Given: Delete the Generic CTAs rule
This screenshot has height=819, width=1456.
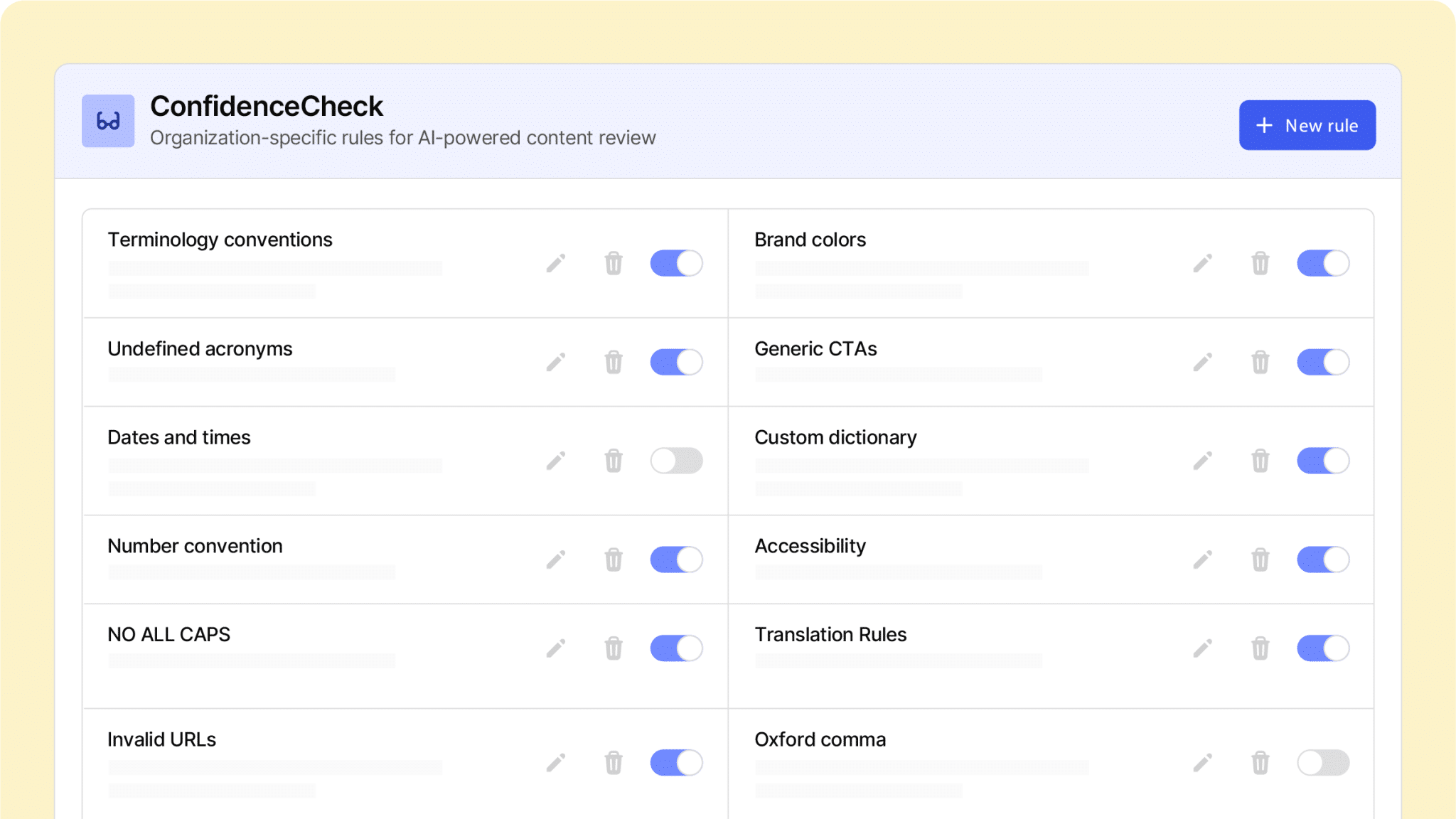Looking at the screenshot, I should click(x=1260, y=362).
